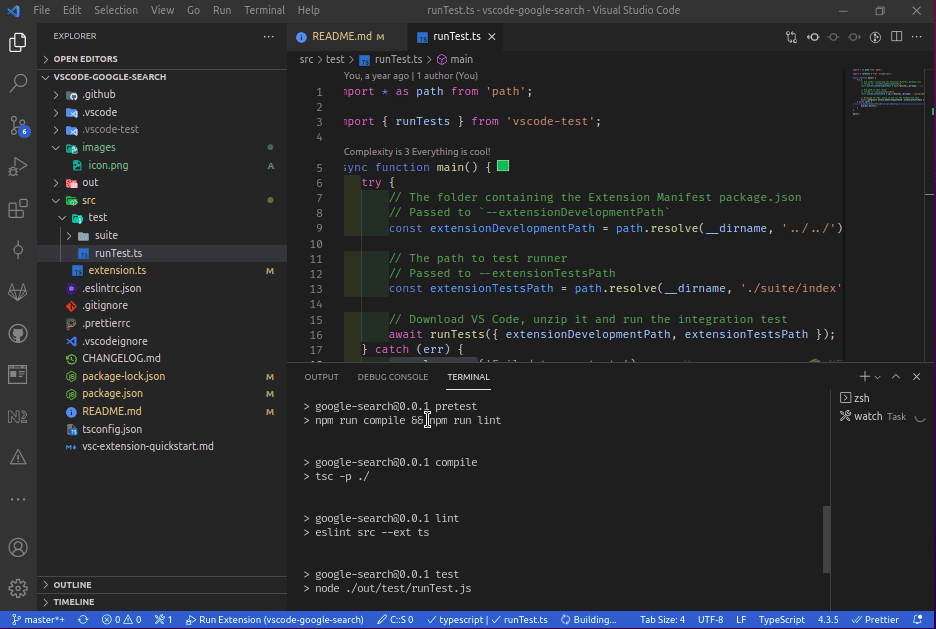
Task: Click the master branch indicator
Action: (x=38, y=620)
